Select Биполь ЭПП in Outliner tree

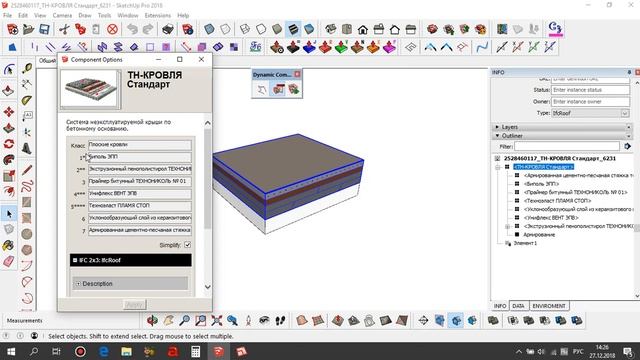tap(541, 184)
